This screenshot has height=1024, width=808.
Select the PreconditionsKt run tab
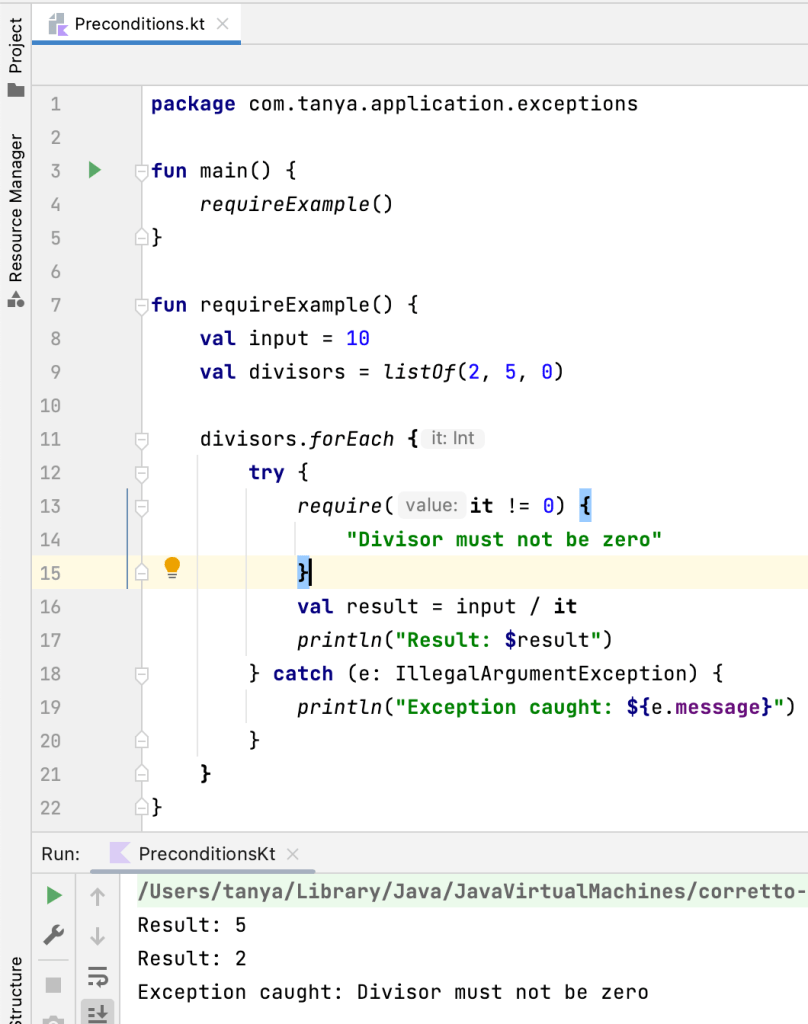206,854
